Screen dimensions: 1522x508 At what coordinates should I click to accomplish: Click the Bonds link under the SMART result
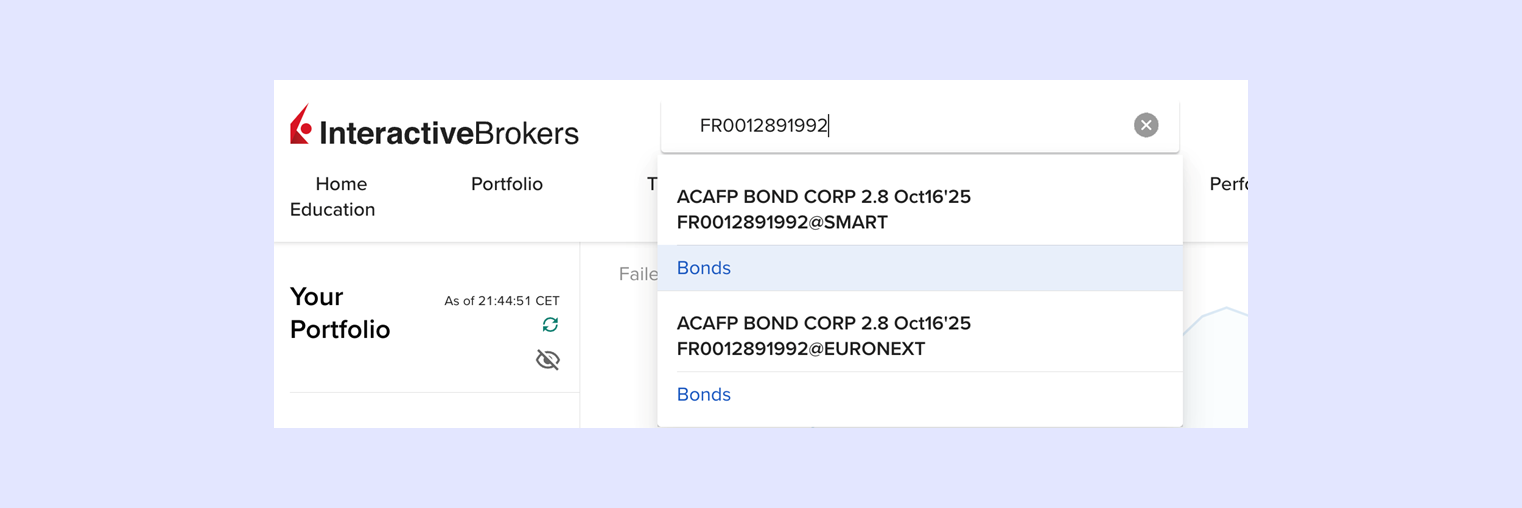[704, 268]
